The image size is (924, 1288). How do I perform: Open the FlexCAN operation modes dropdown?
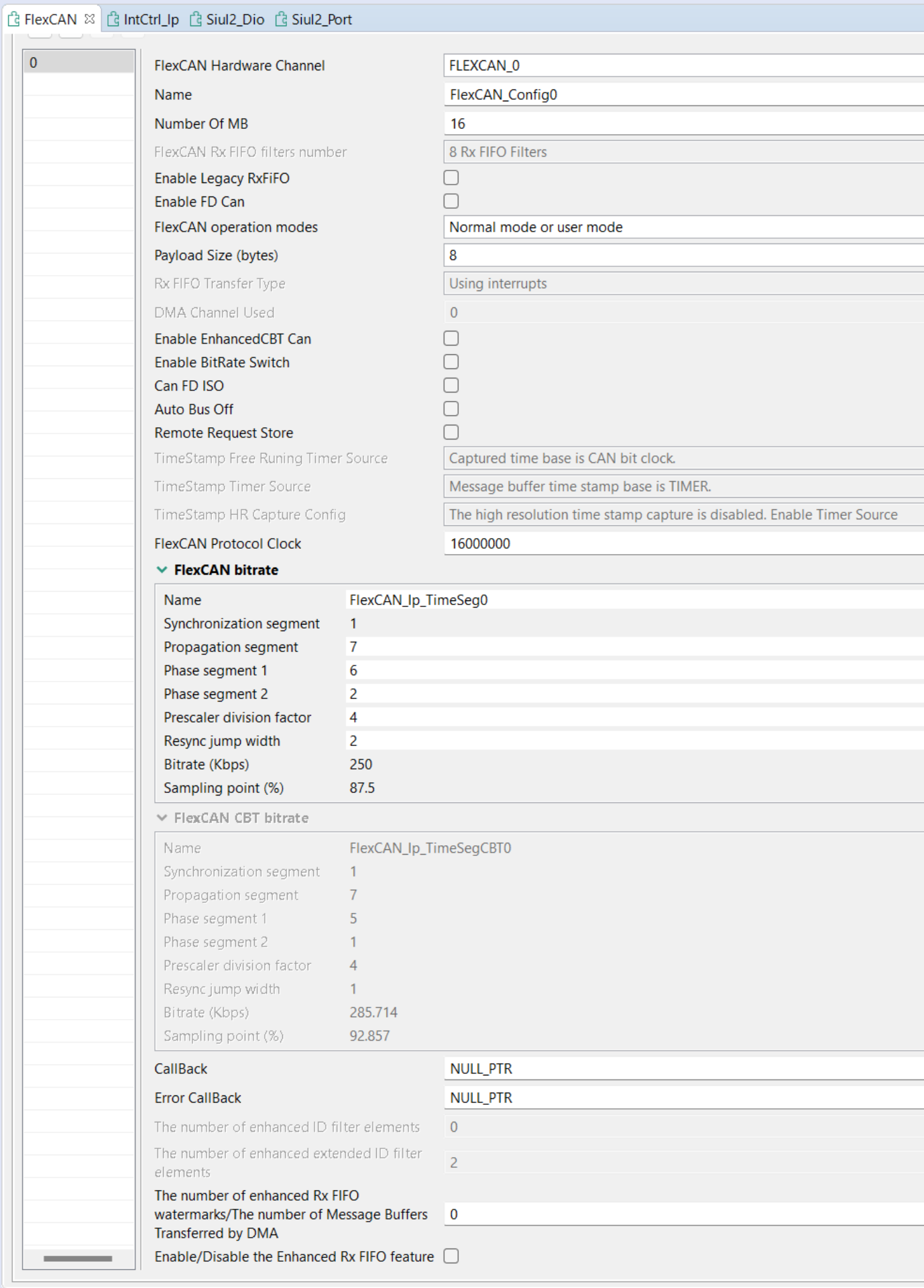pyautogui.click(x=683, y=227)
